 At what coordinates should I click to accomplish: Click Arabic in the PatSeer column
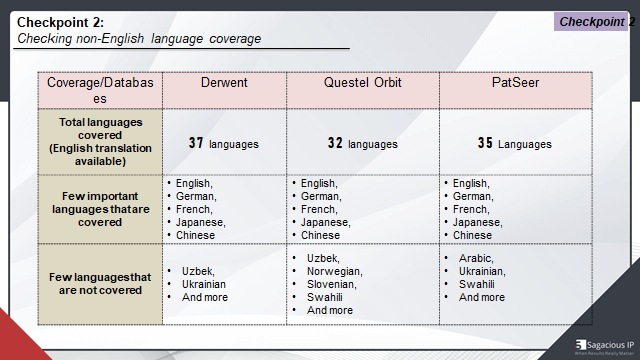coord(476,258)
